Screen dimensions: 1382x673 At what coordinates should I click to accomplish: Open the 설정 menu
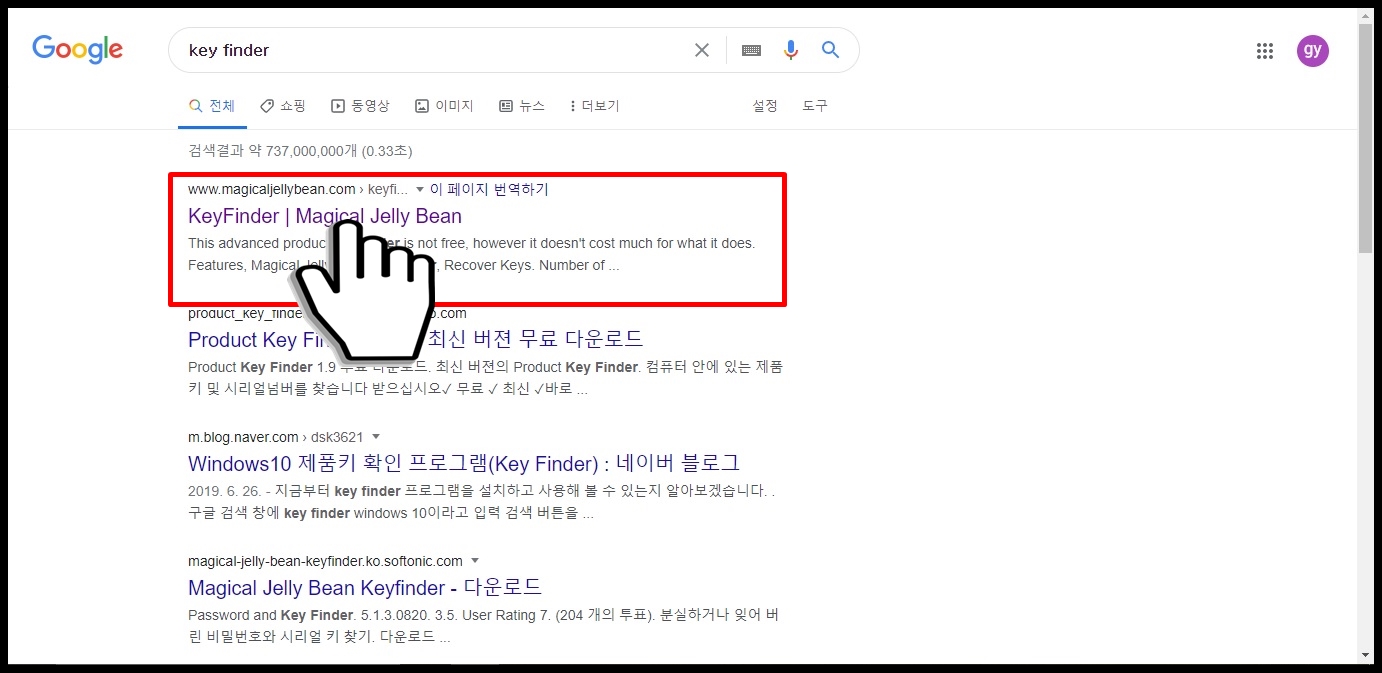(x=765, y=106)
